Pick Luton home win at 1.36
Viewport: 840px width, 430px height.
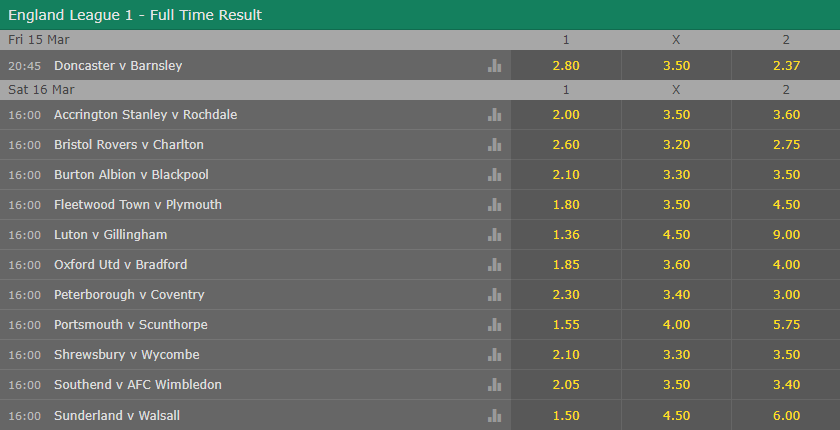coord(566,235)
